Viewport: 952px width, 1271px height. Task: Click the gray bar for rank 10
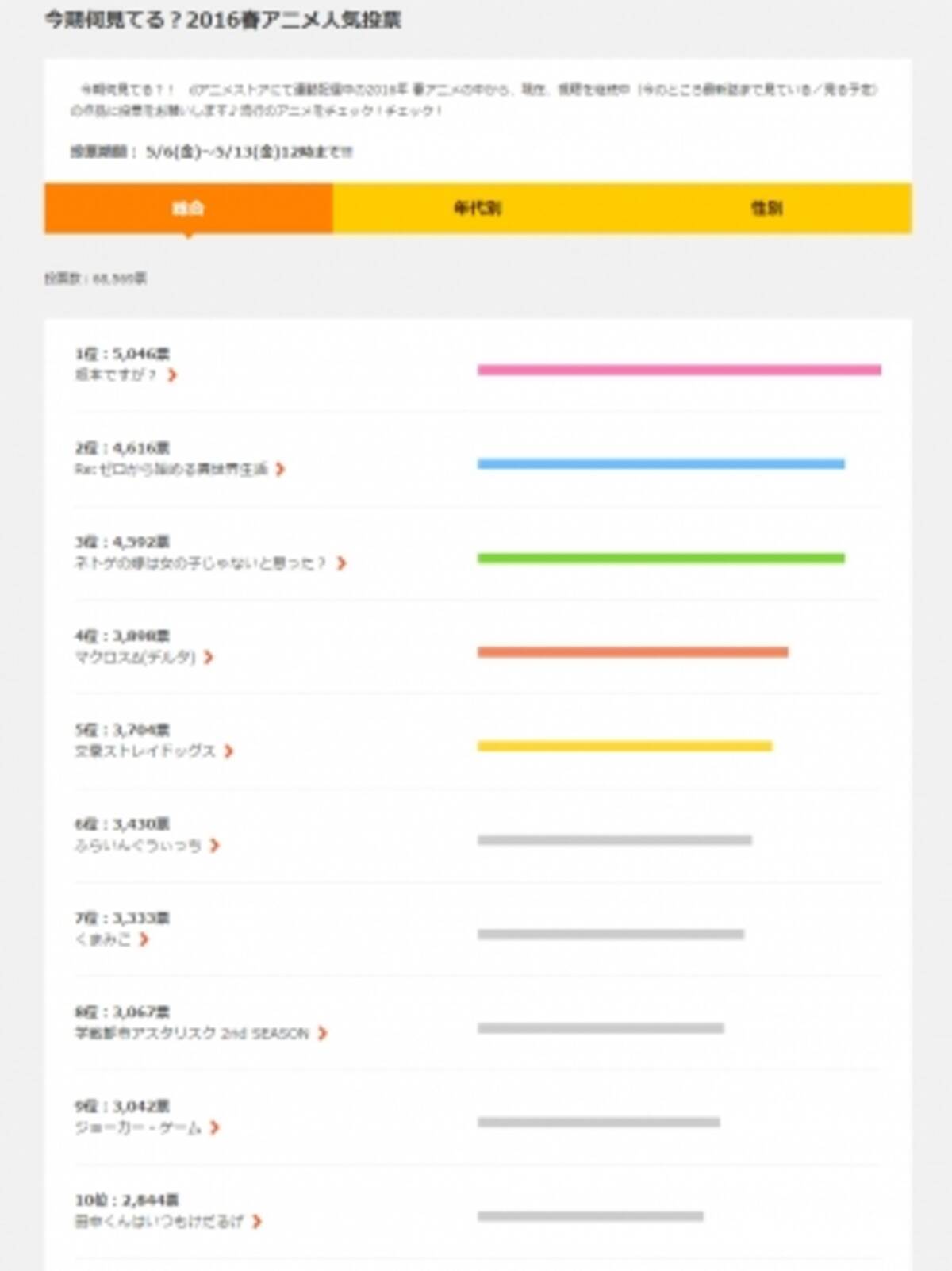590,1216
